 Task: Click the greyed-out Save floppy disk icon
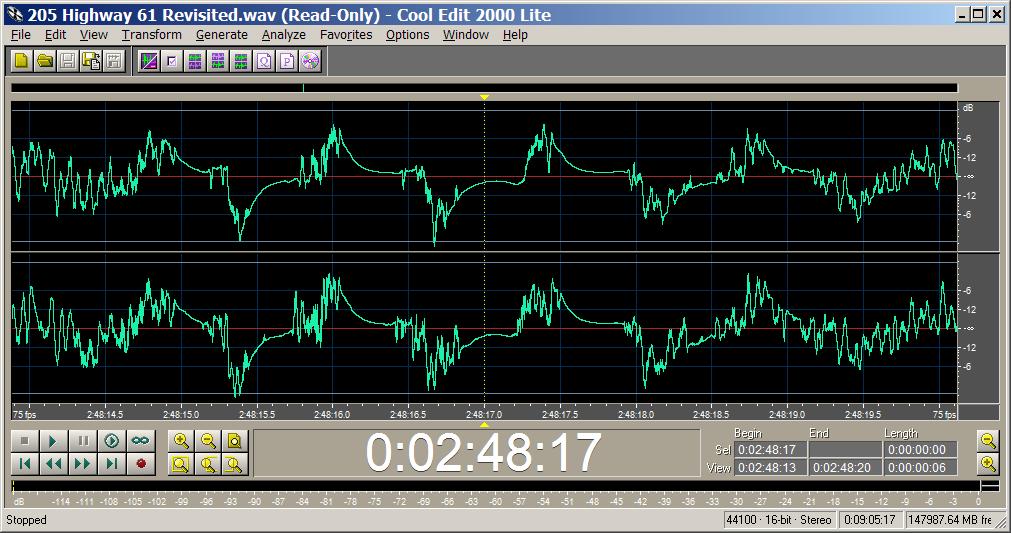point(68,61)
